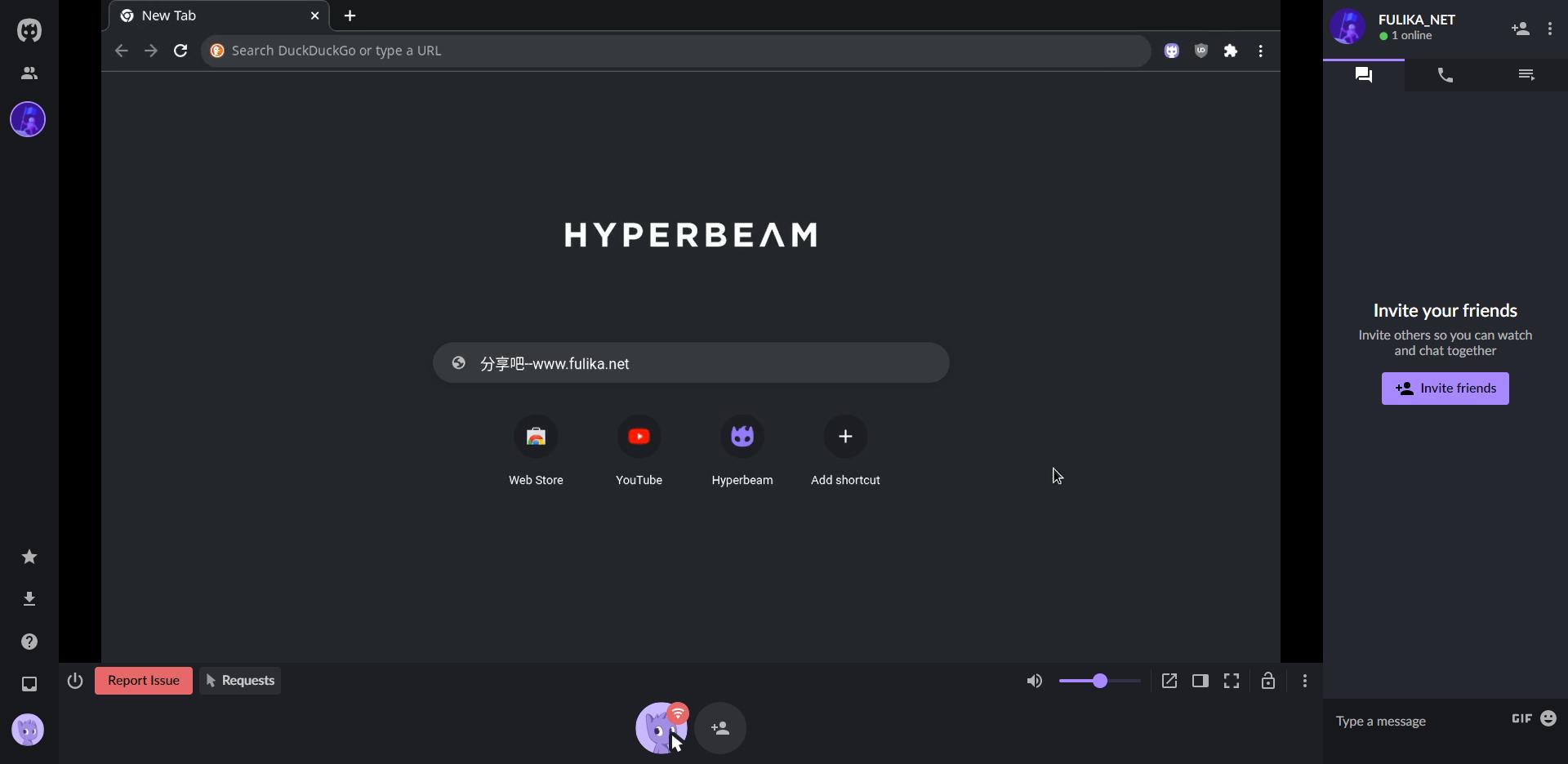Open favorites star in left sidebar
This screenshot has width=1568, height=764.
pos(29,557)
